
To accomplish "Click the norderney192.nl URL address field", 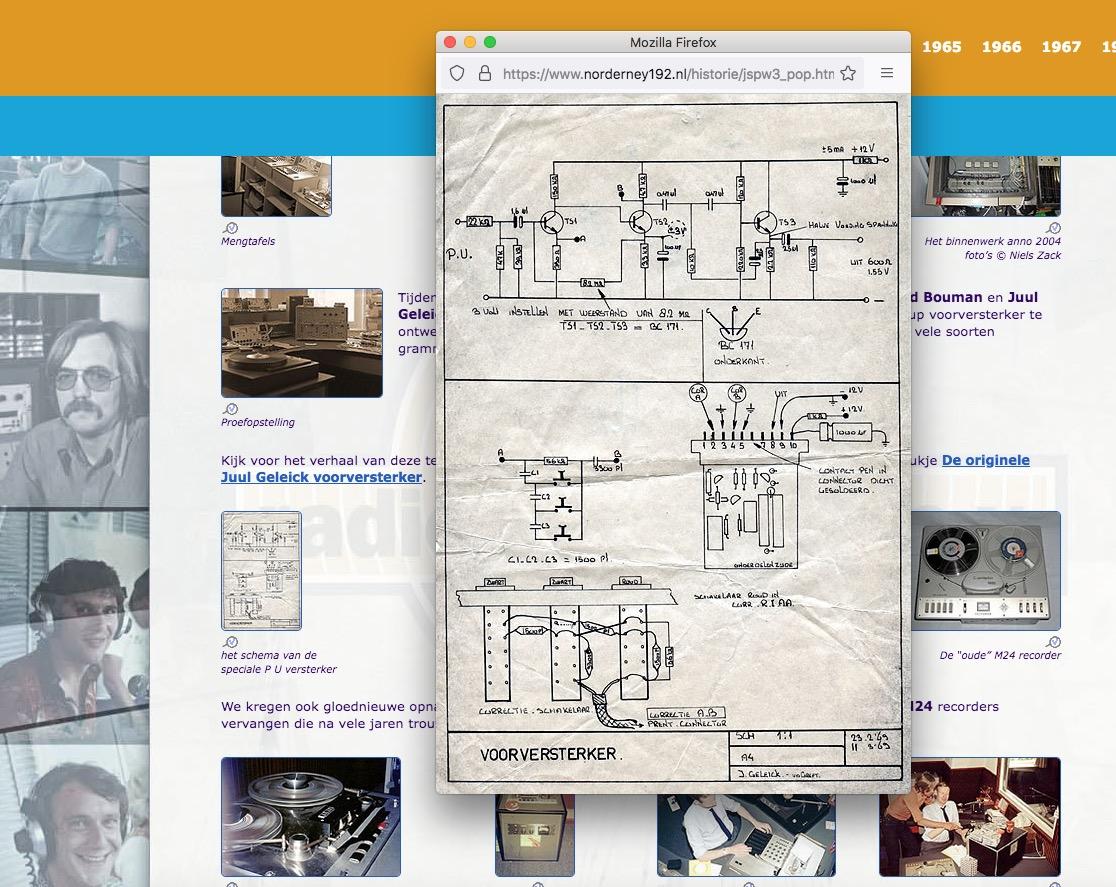I will [666, 73].
